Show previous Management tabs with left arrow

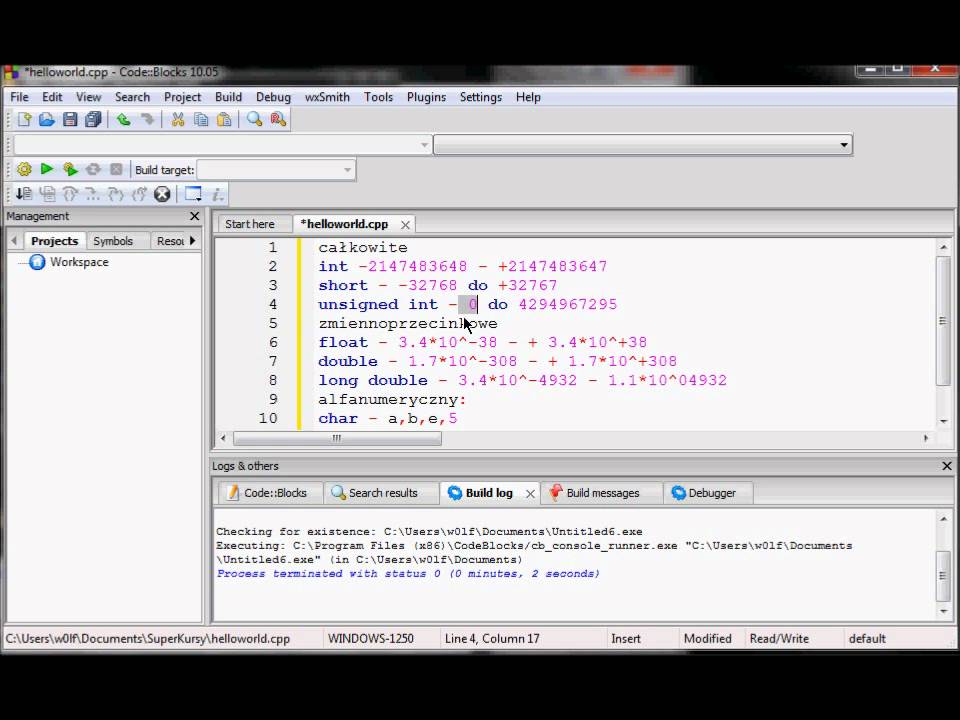14,241
